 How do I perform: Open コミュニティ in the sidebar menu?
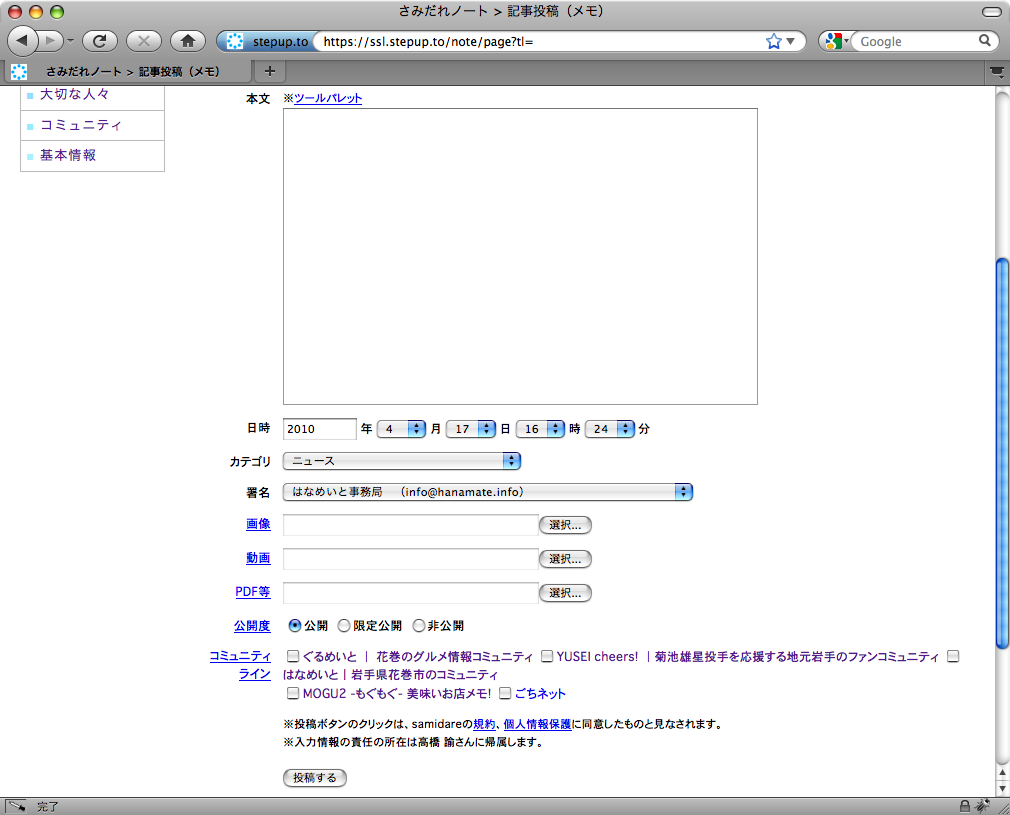pos(80,125)
